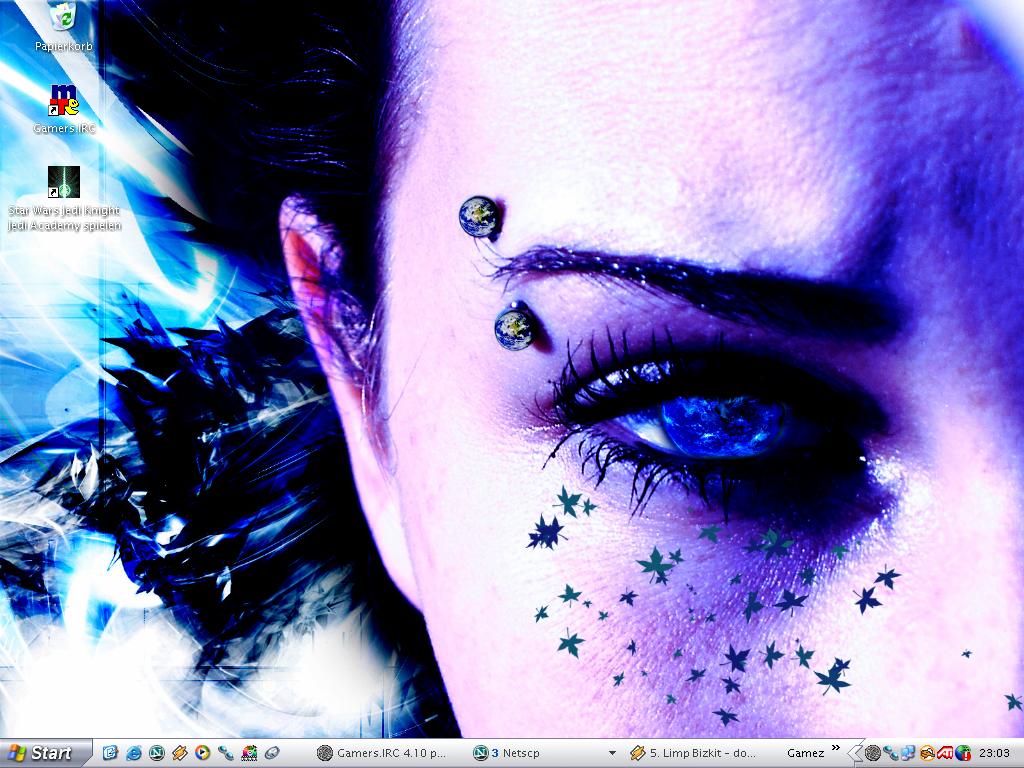Select Star Wars Jedi Academy shortcut
The width and height of the screenshot is (1024, 768).
click(64, 183)
